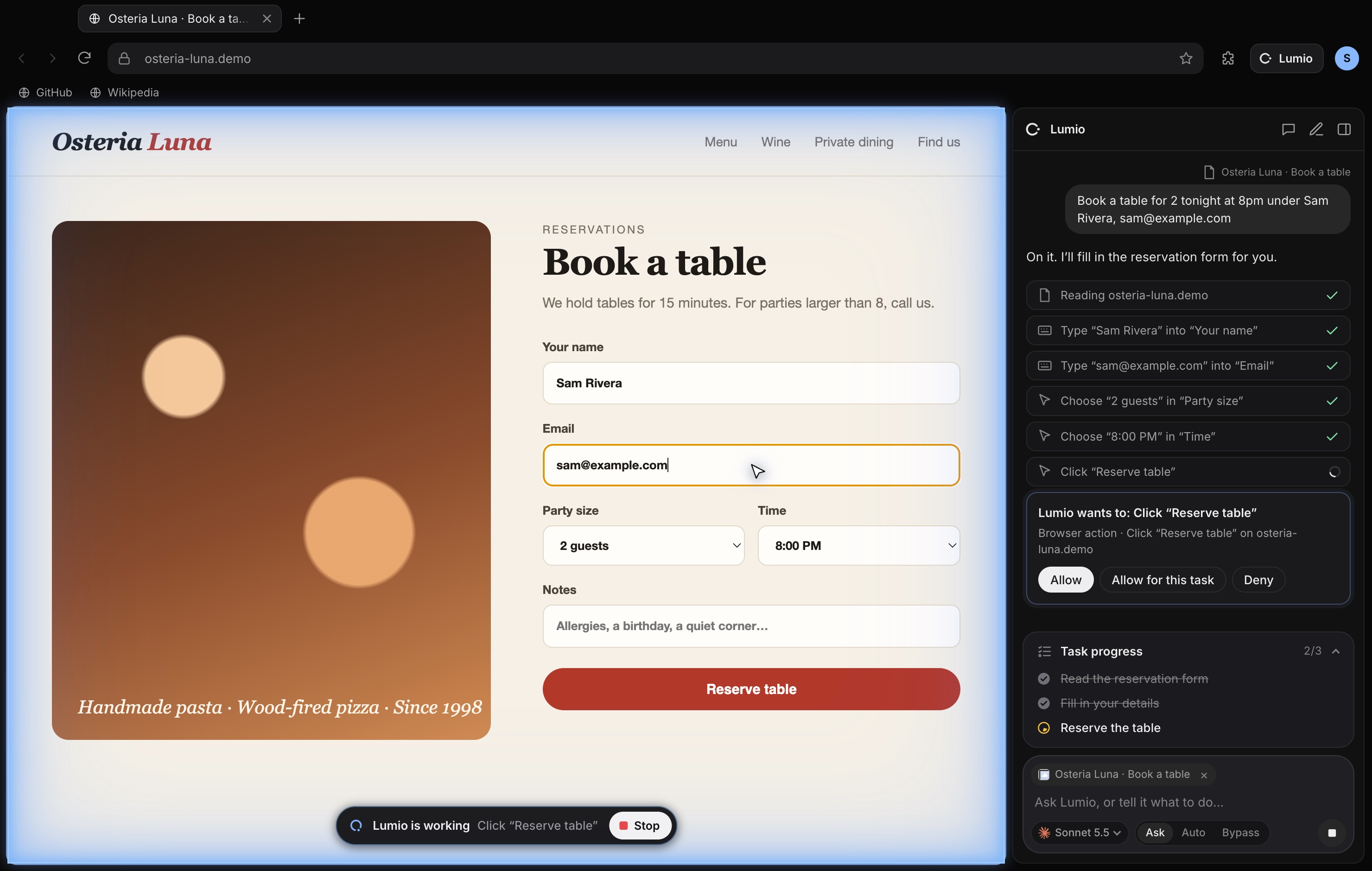The image size is (1372, 871).
Task: Open the Lumio toolbar button
Action: pyautogui.click(x=1286, y=58)
